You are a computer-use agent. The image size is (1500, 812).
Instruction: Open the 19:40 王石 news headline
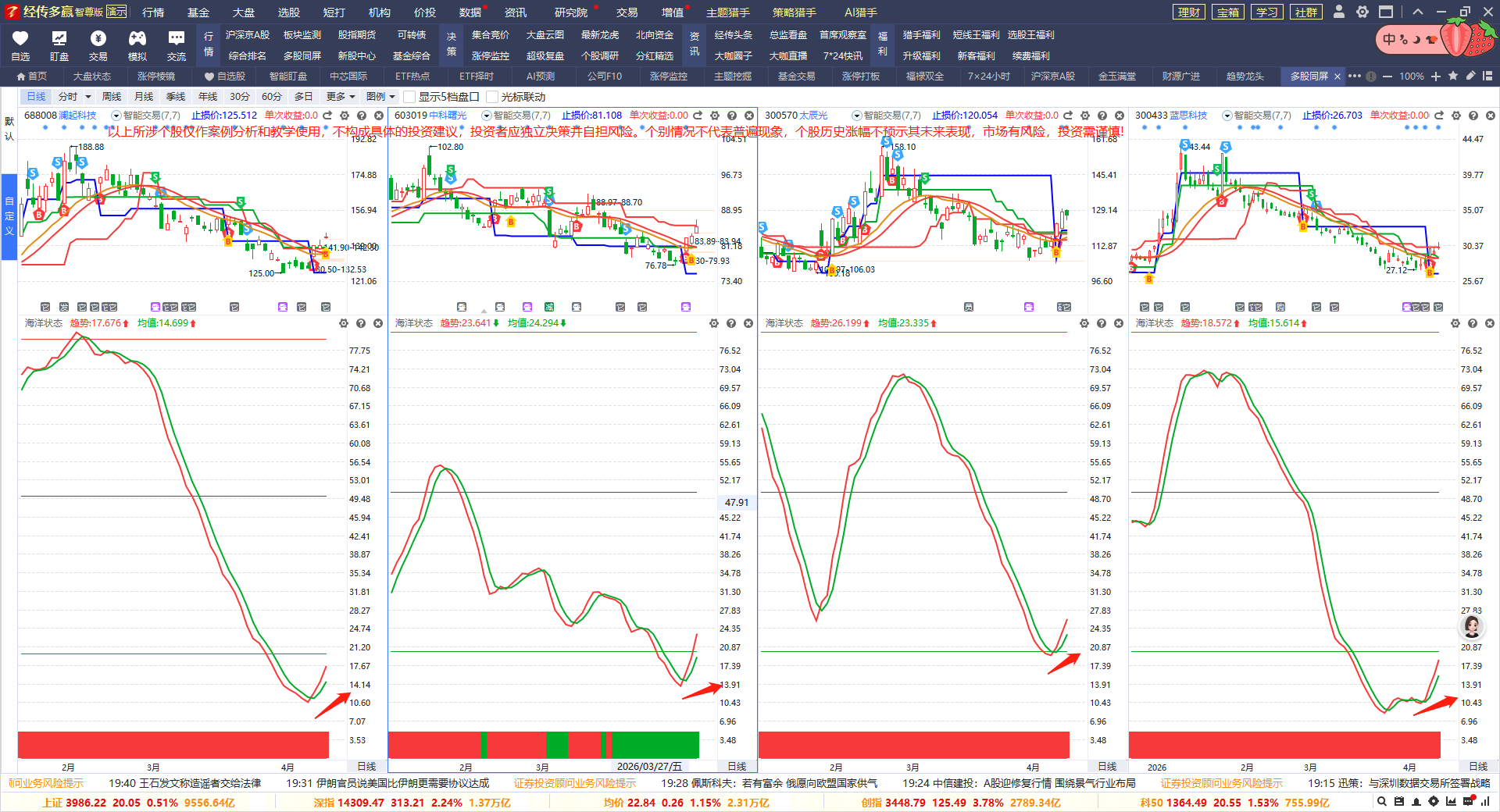pyautogui.click(x=184, y=783)
